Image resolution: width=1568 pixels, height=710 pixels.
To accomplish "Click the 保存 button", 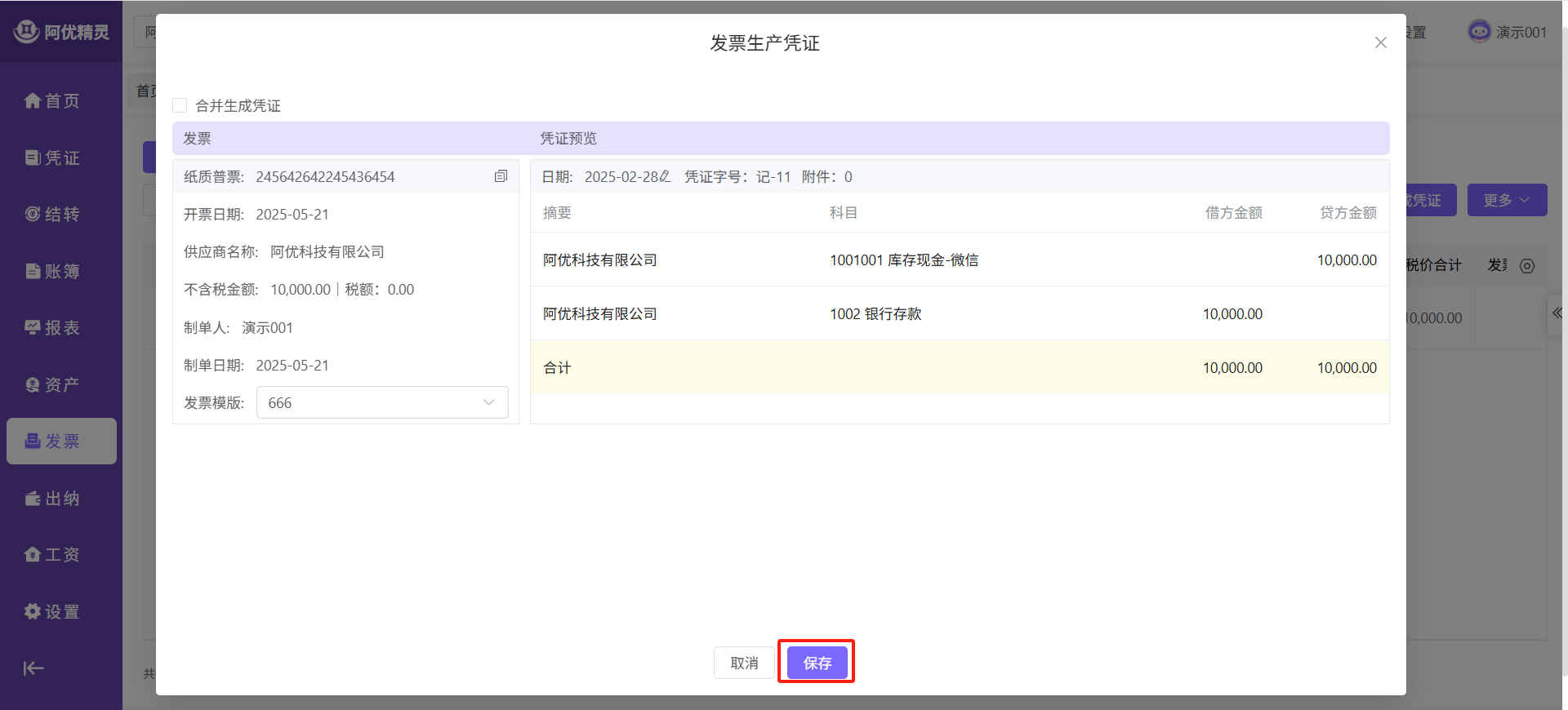I will [x=817, y=663].
